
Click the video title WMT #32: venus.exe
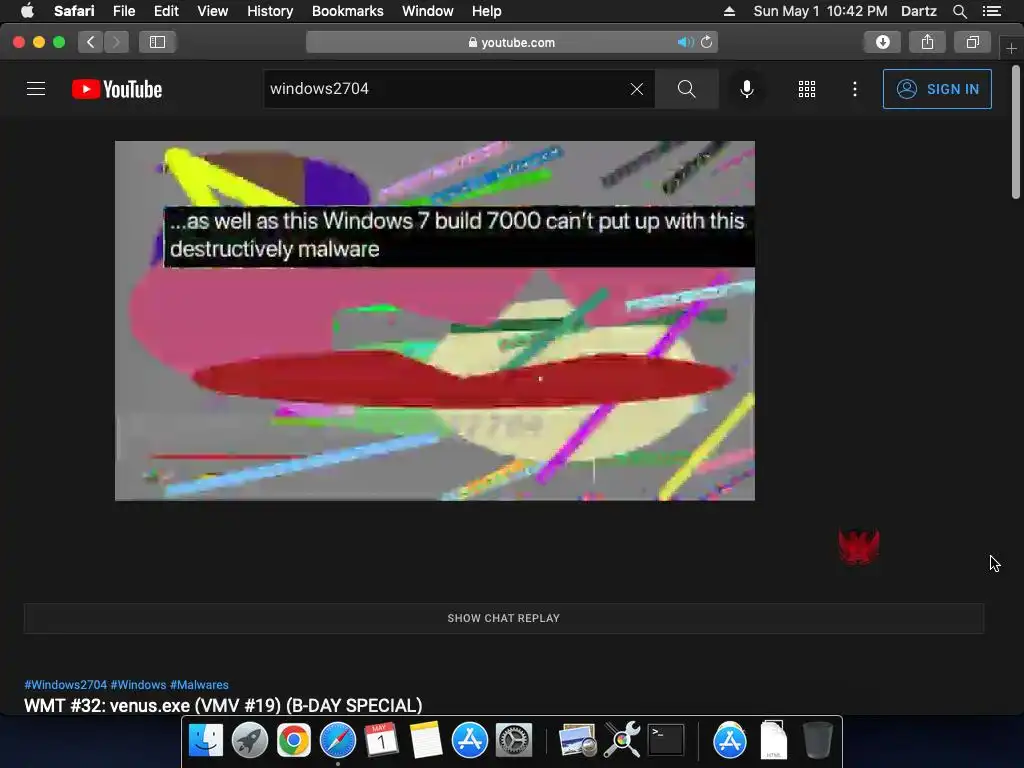(223, 705)
